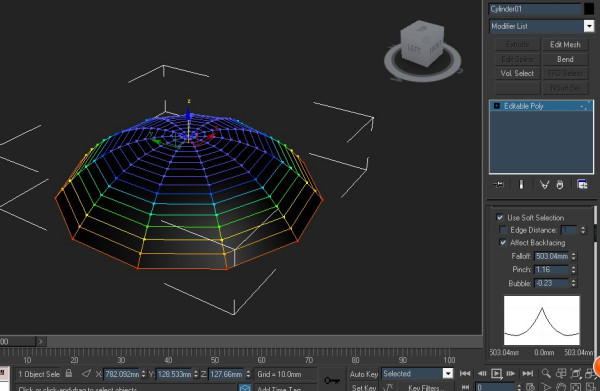This screenshot has height=391, width=600.
Task: Open the Selected key filter dropdown
Action: point(448,373)
